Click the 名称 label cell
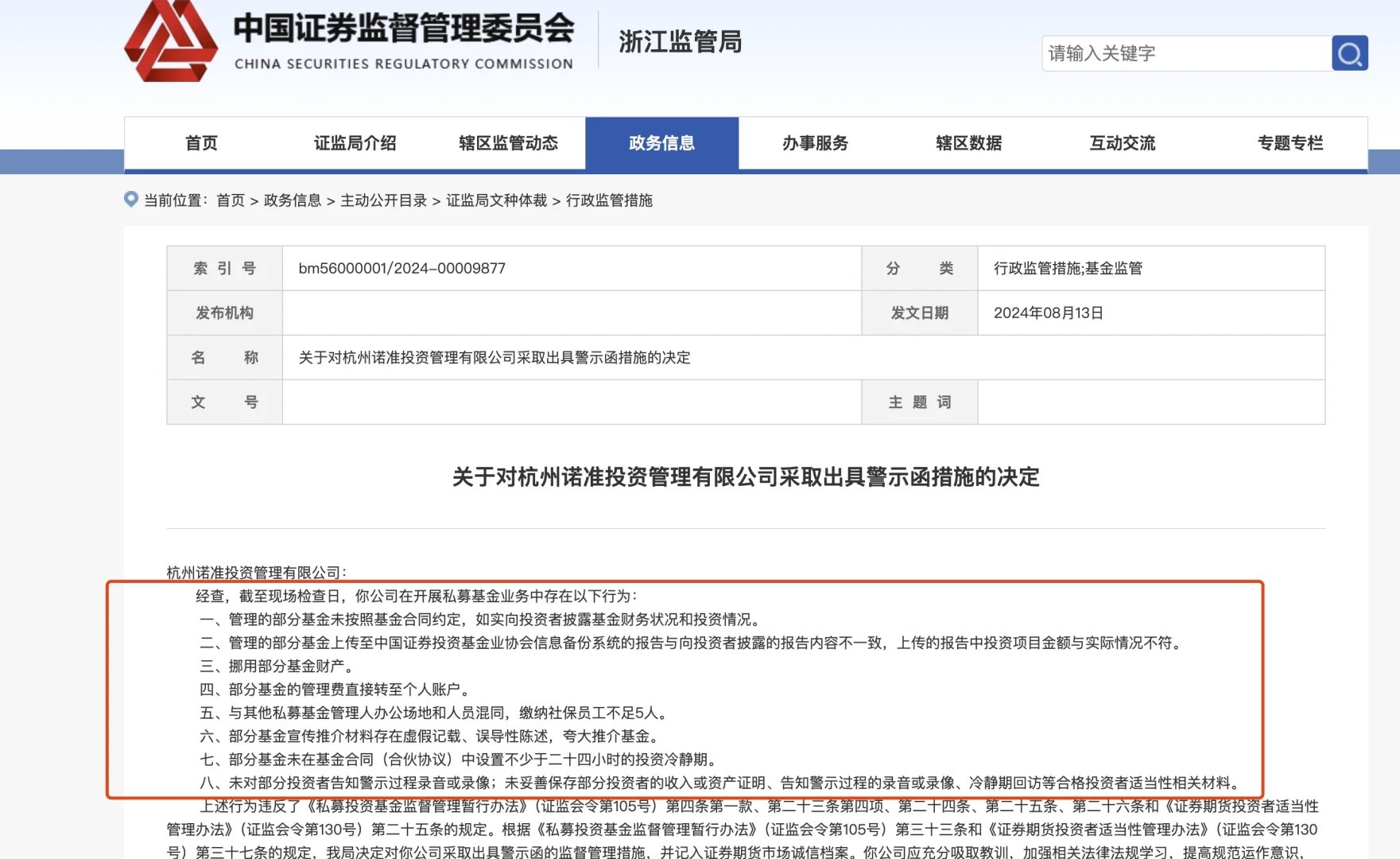The height and width of the screenshot is (859, 1400). [225, 357]
